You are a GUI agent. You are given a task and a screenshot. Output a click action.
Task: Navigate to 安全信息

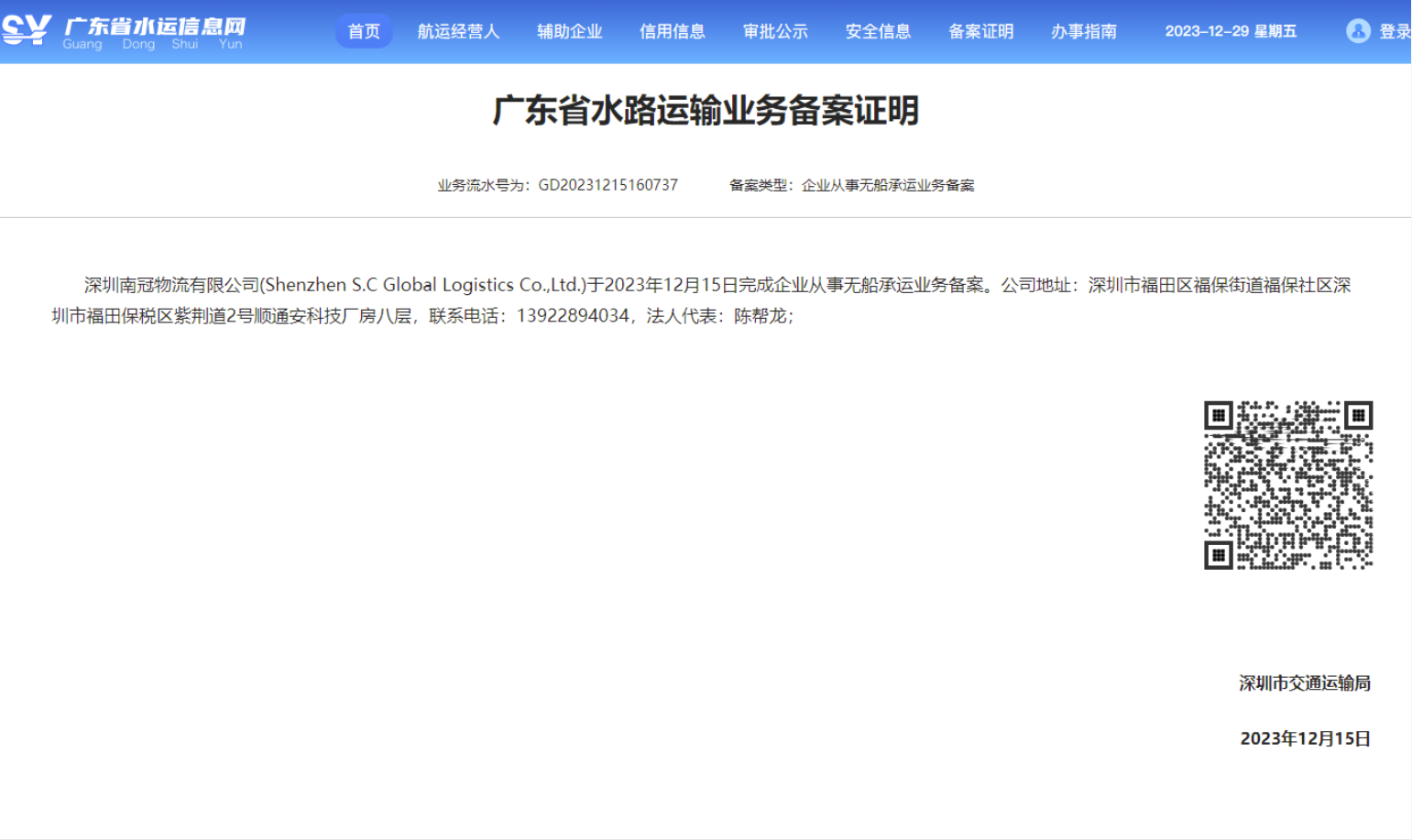tap(878, 31)
